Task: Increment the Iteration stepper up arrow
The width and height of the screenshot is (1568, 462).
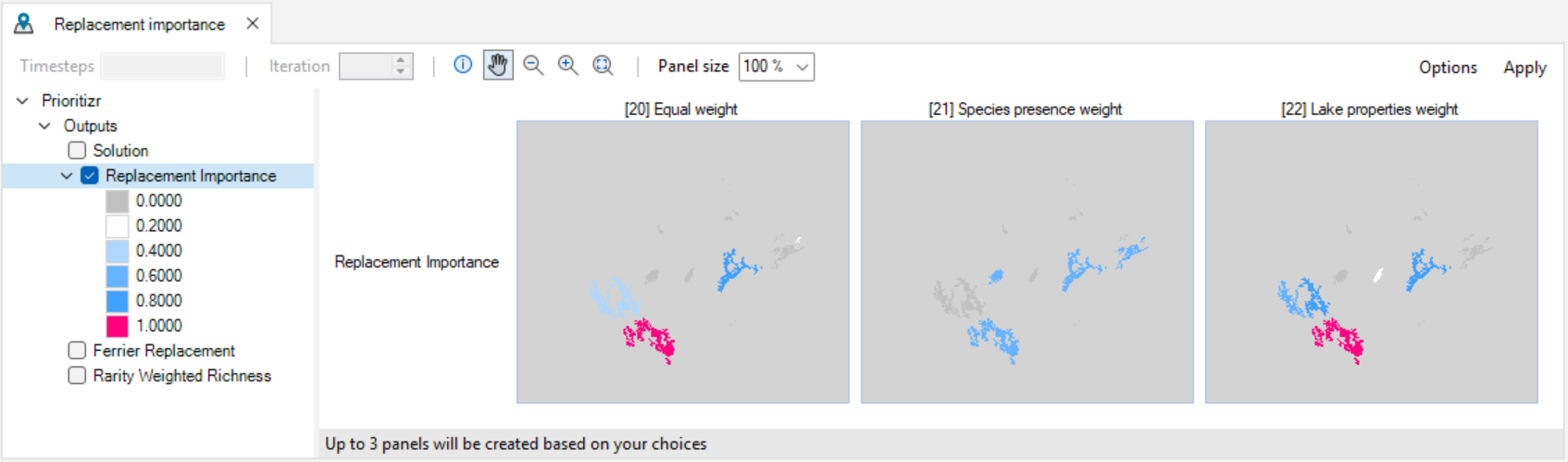Action: coord(401,60)
